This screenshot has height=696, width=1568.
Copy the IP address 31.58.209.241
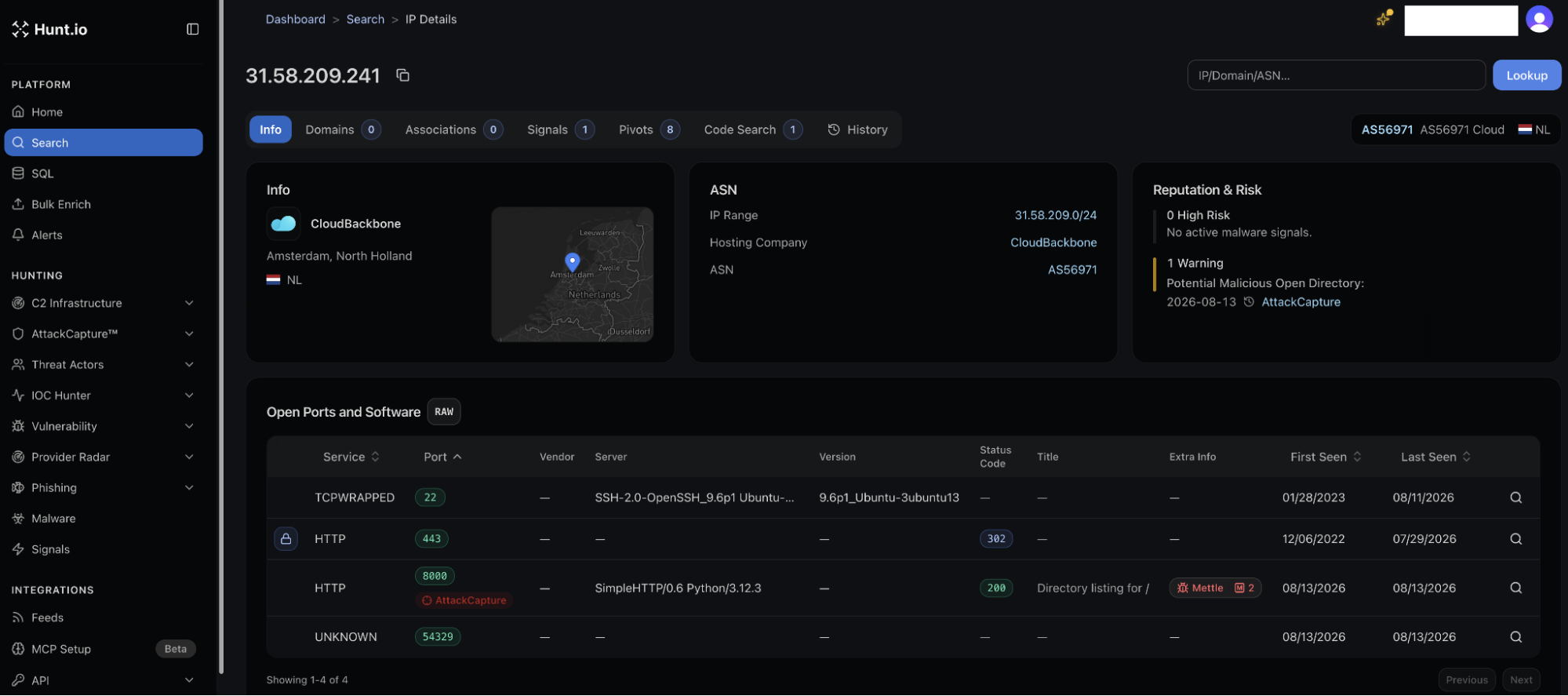pos(402,75)
